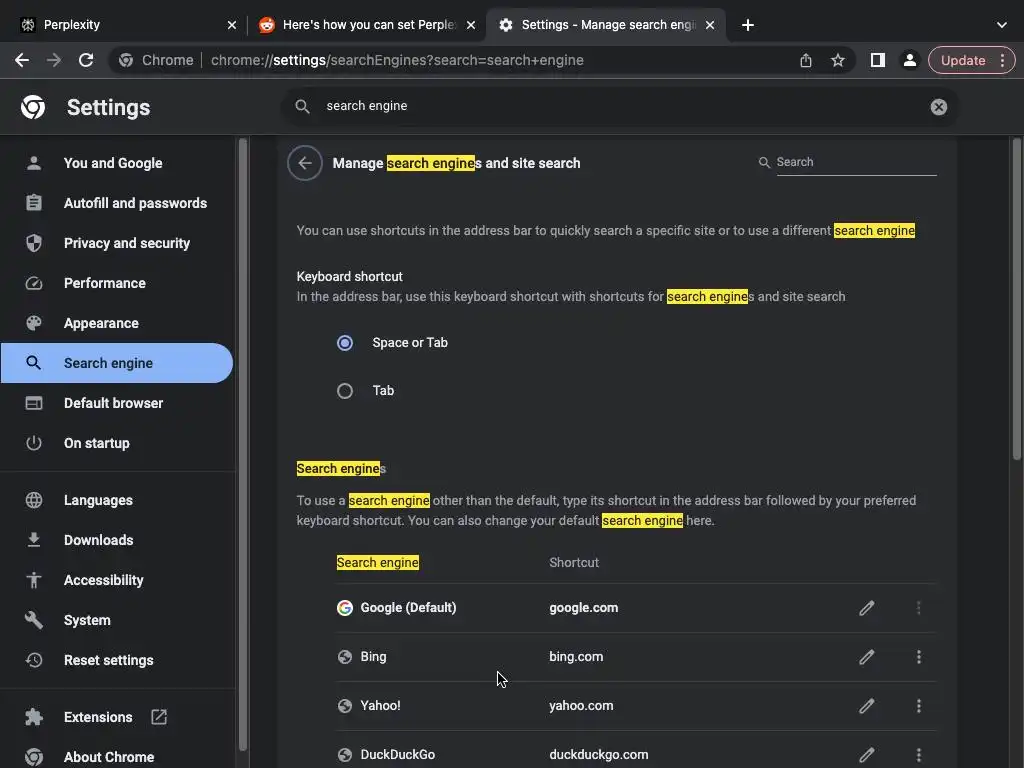Edit the Google search engine entry
Screen dimensions: 1024x768
[867, 608]
